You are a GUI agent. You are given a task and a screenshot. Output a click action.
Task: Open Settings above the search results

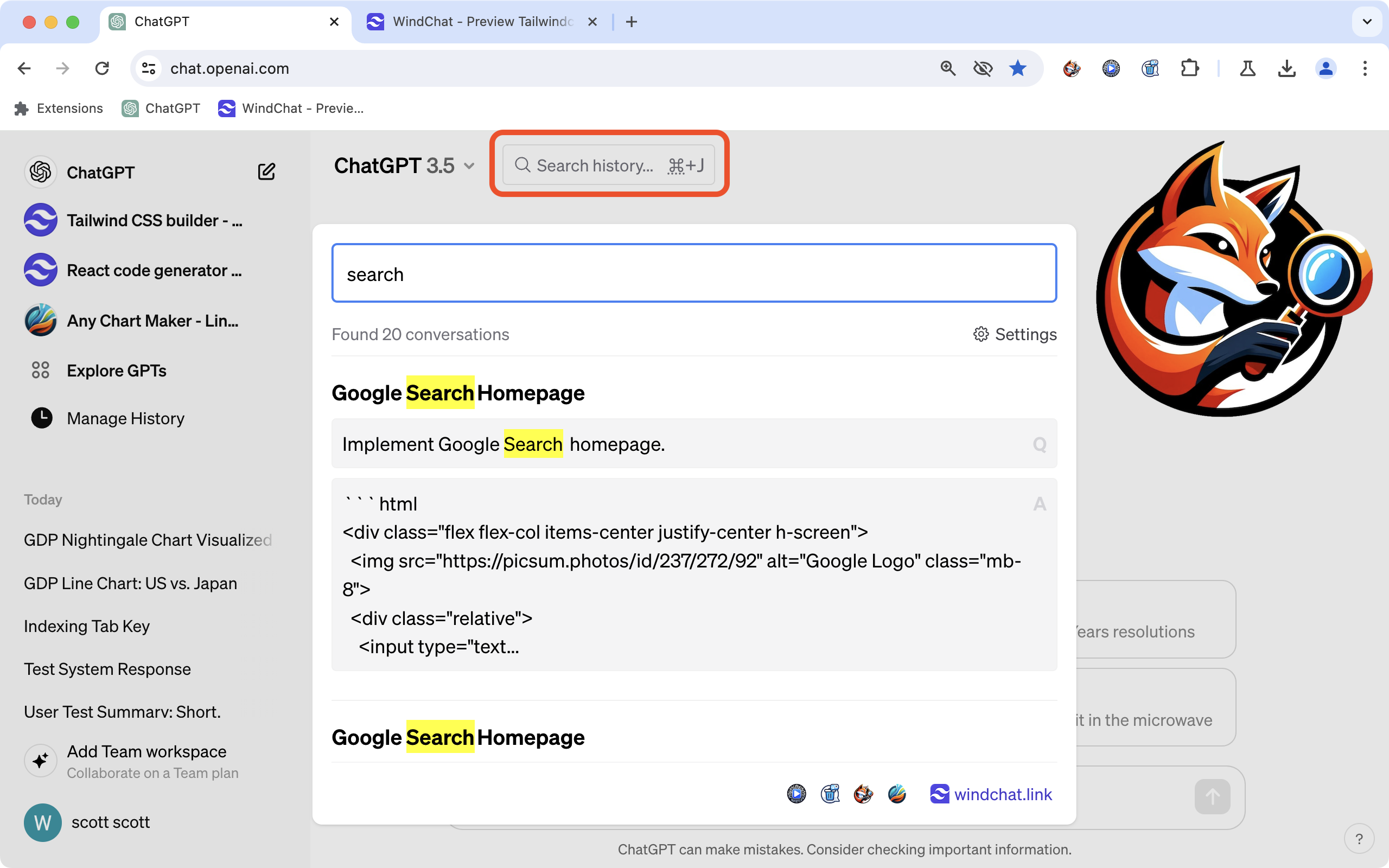pyautogui.click(x=1014, y=334)
